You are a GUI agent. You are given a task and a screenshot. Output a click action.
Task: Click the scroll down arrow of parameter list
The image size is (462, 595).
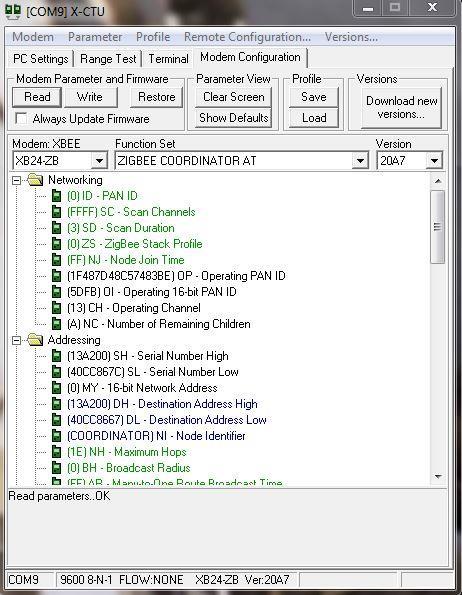[438, 476]
